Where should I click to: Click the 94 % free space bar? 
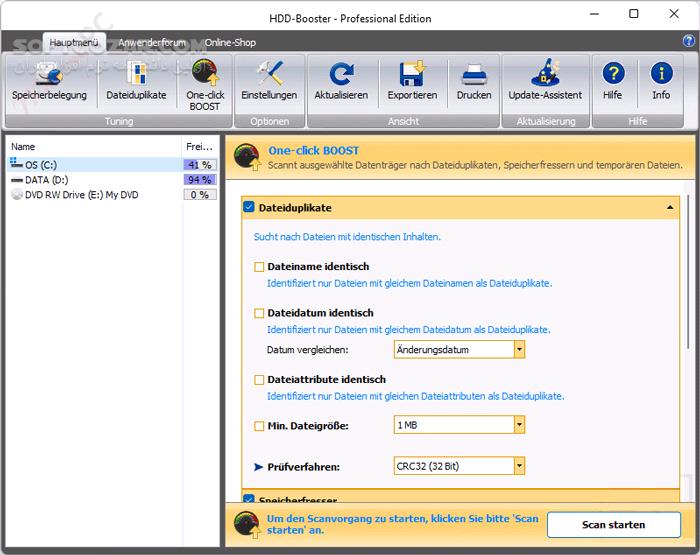tap(200, 180)
